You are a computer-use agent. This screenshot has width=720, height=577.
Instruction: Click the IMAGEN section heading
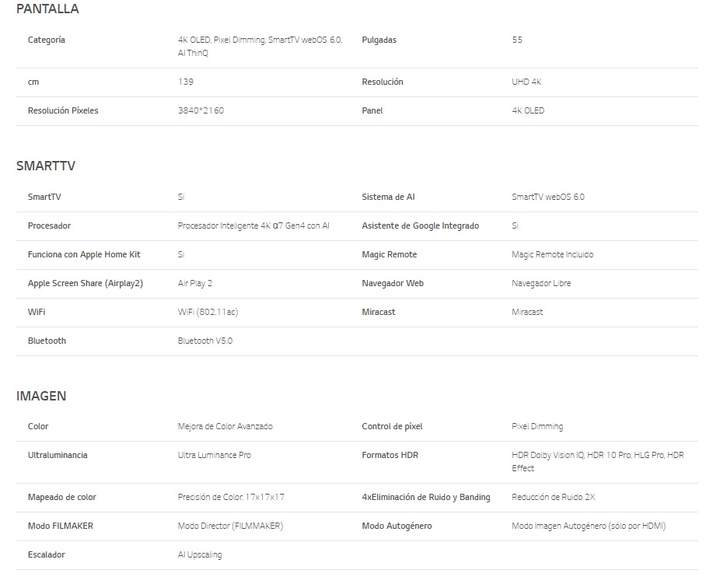coord(41,396)
